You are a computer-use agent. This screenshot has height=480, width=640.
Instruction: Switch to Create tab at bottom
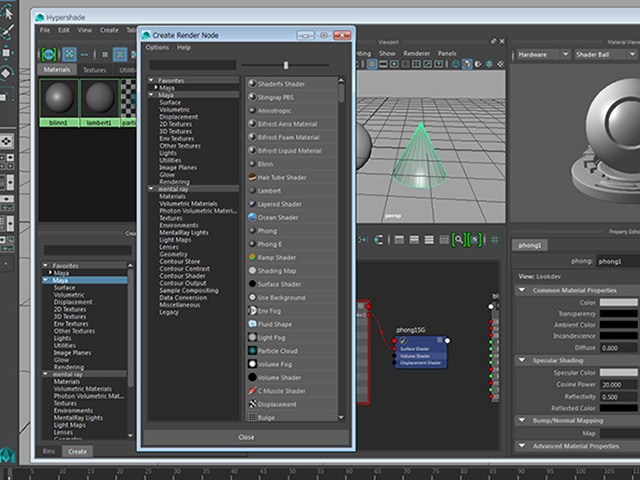[77, 451]
